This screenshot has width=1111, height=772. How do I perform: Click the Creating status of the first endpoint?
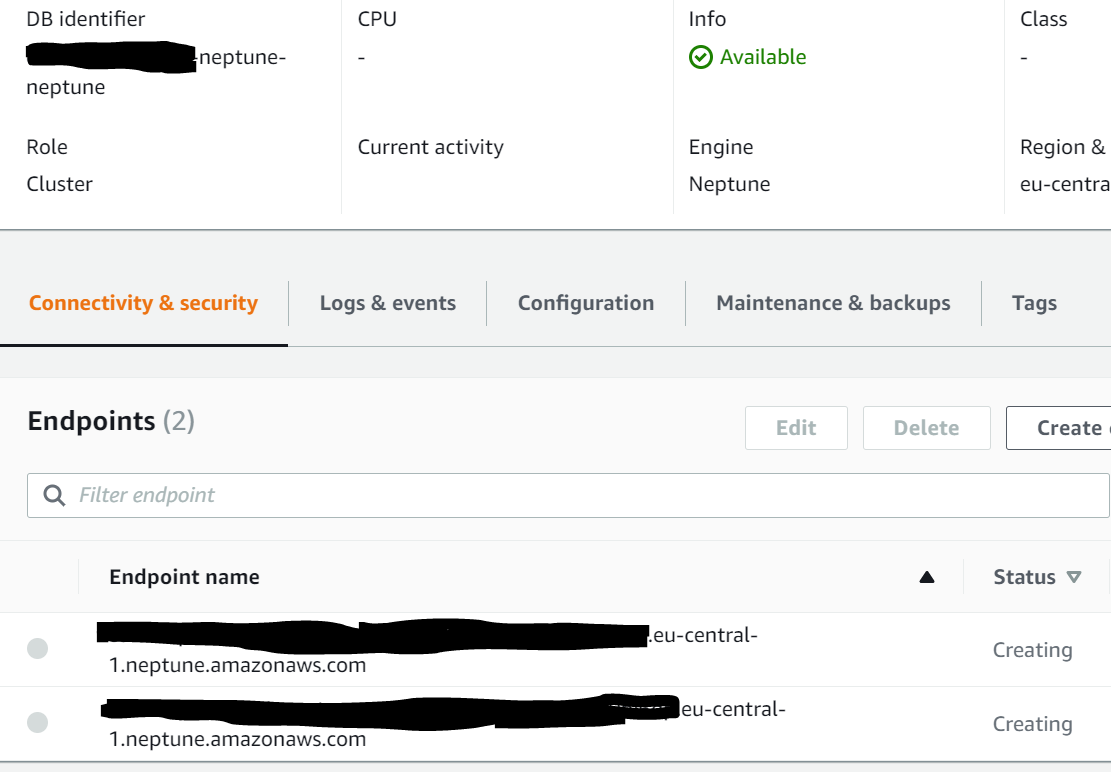[1032, 649]
